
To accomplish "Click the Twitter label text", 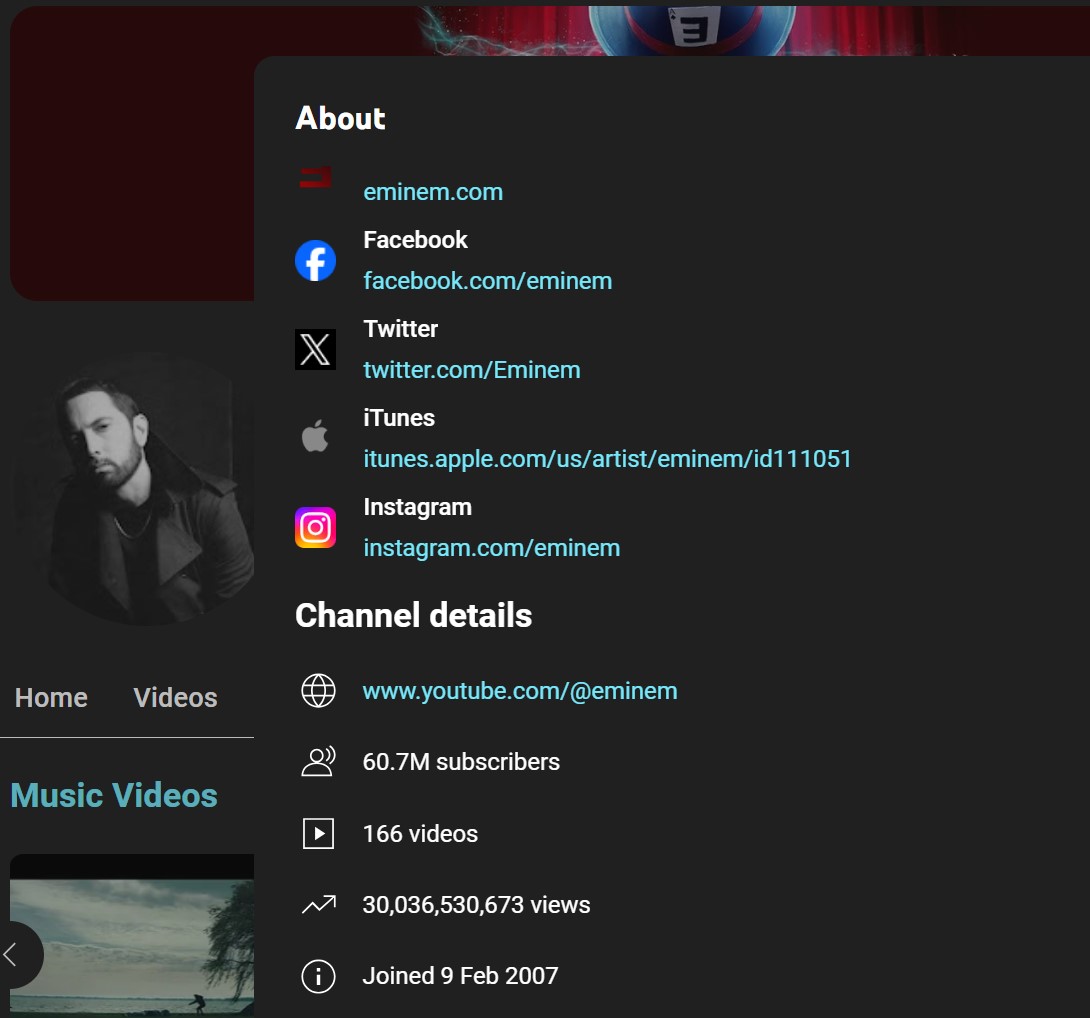I will coord(401,329).
